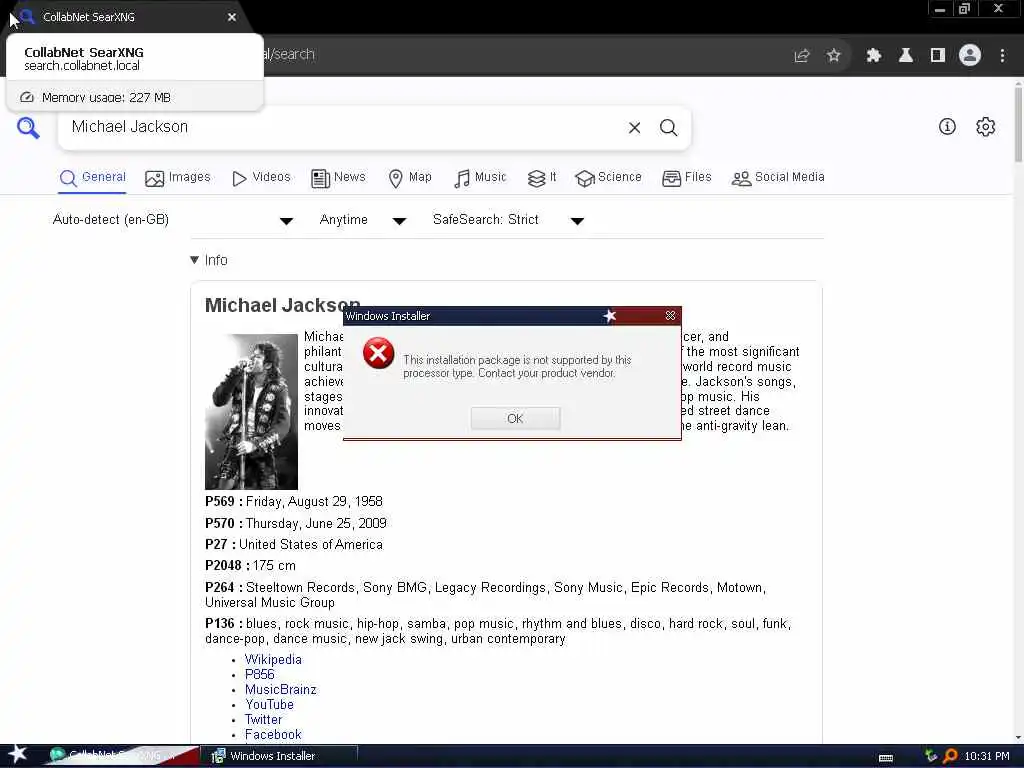
Task: Share this page icon in address bar
Action: (x=802, y=56)
